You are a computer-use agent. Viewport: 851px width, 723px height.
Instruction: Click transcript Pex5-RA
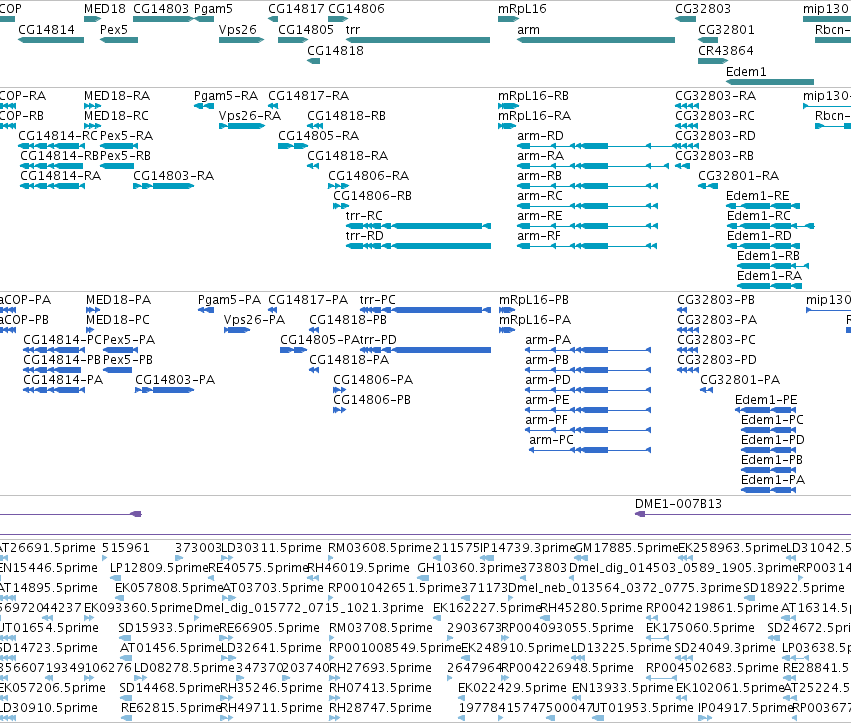(x=126, y=136)
